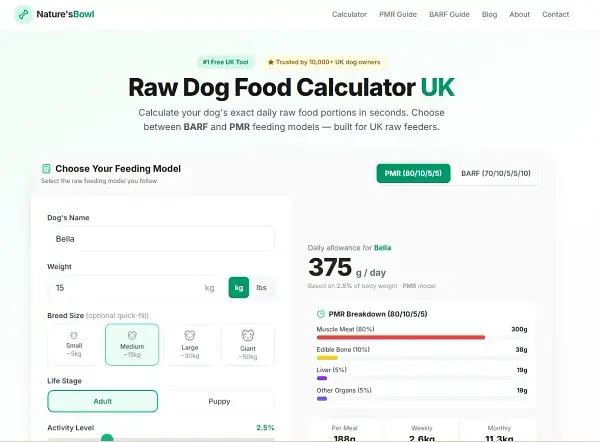Switch weight unit to kg
The image size is (600, 442).
point(238,287)
